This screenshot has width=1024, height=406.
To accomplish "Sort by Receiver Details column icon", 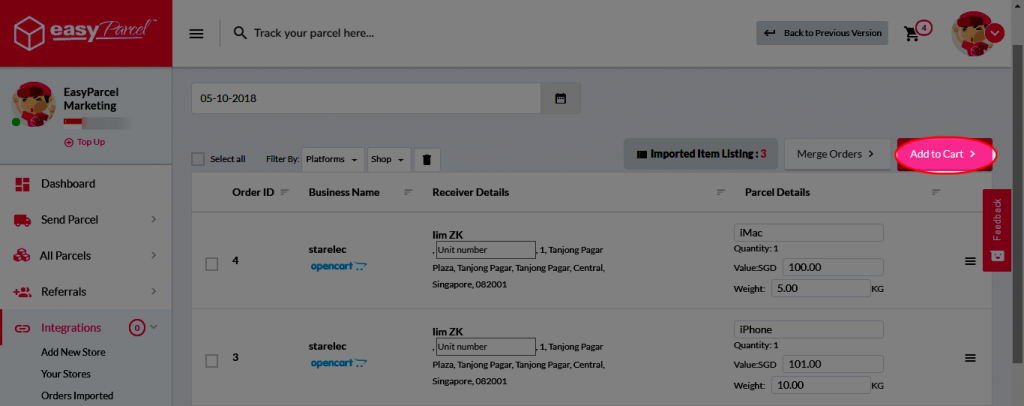I will [x=721, y=193].
